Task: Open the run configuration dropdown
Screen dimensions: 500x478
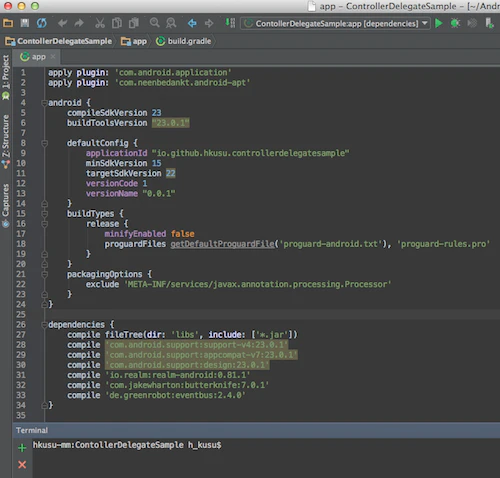Action: coord(335,23)
